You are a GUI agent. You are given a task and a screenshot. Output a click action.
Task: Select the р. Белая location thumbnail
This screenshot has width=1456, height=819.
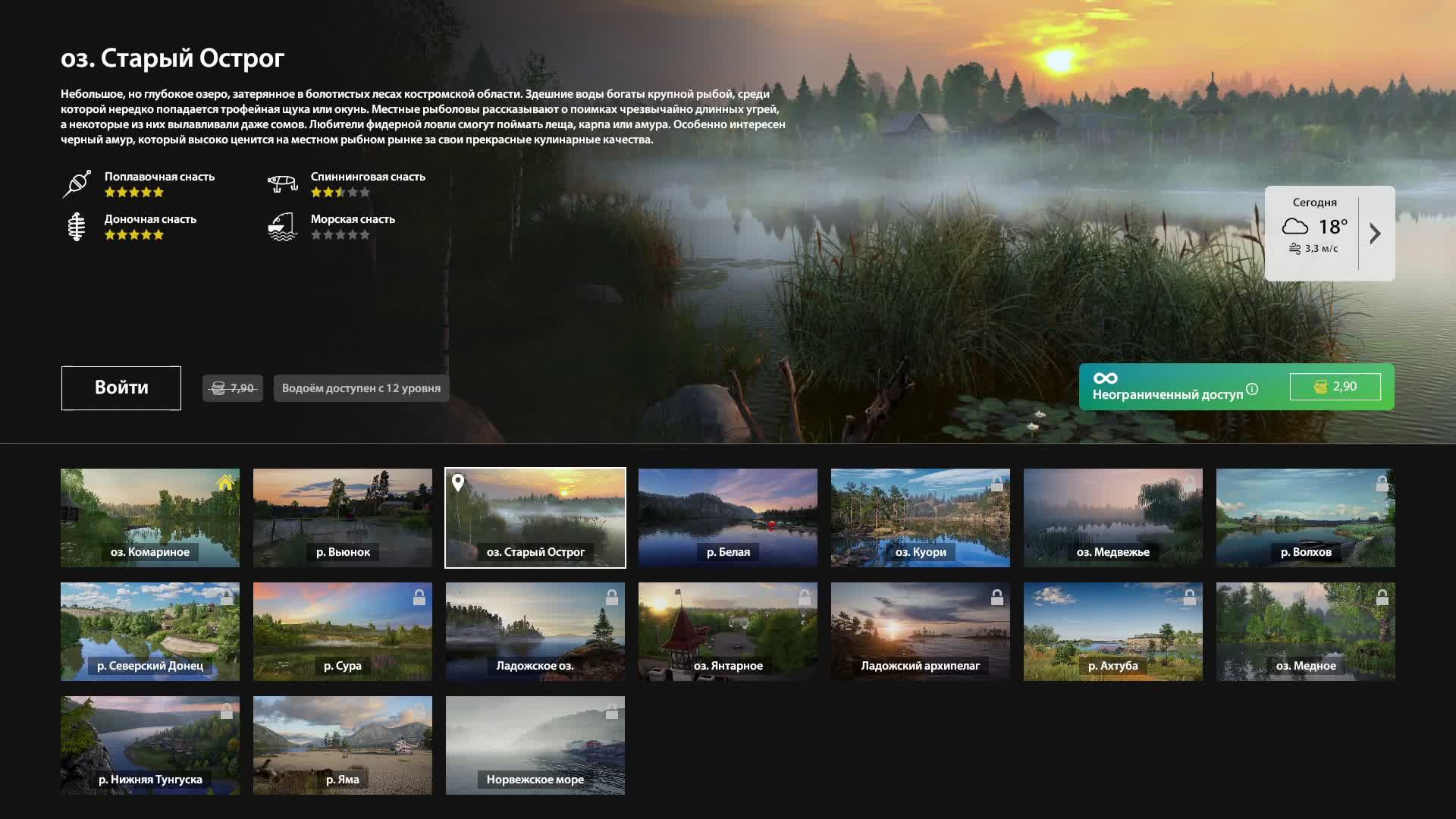click(728, 518)
